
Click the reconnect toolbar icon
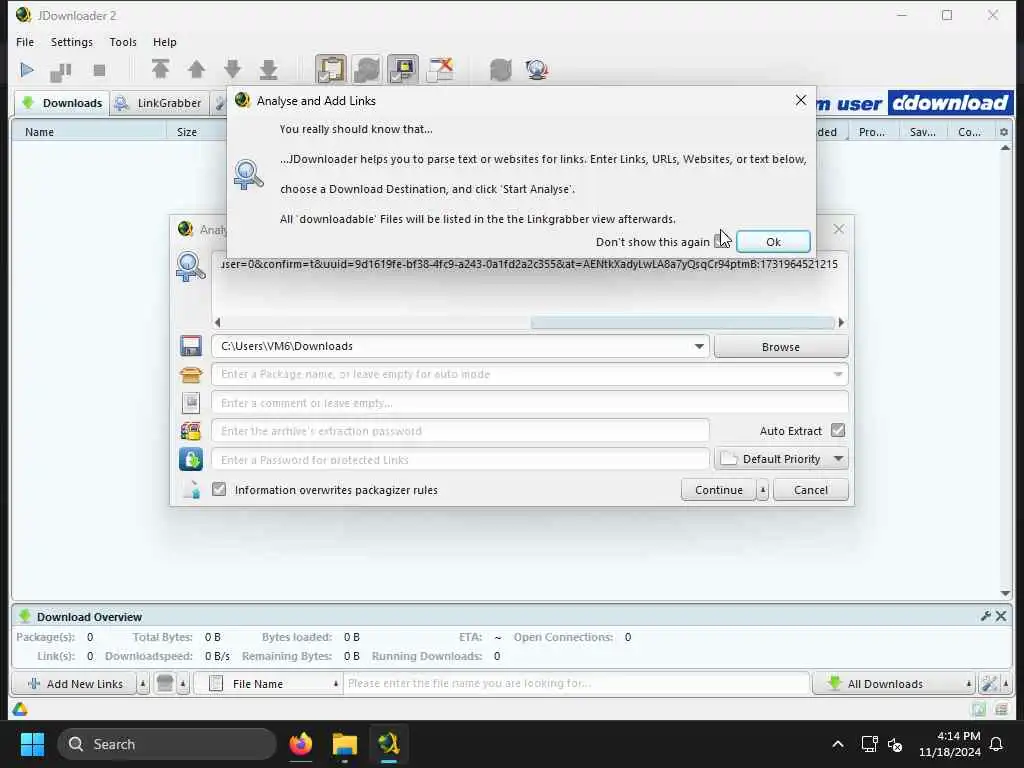(501, 69)
